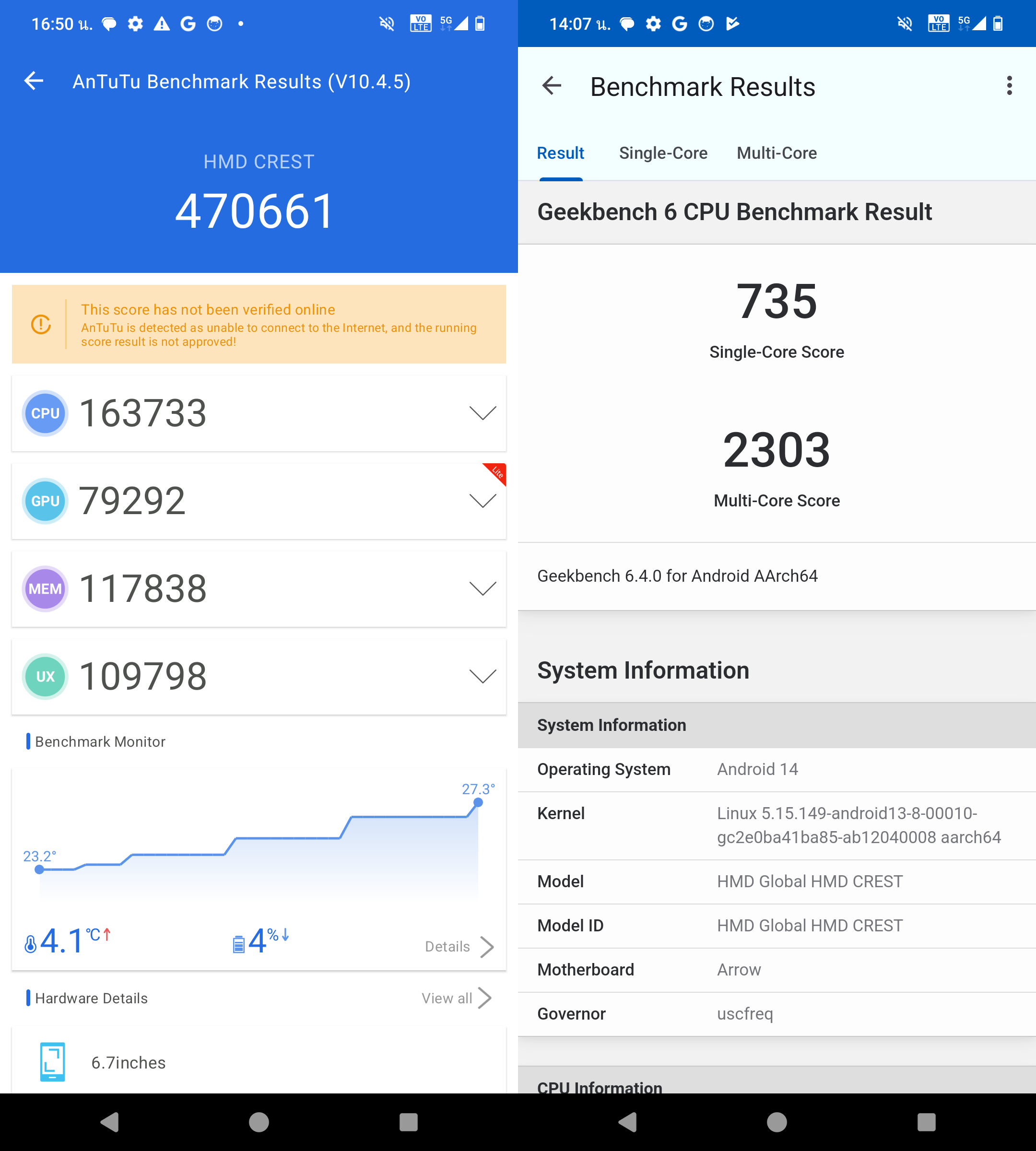
Task: Tap the purple MEM badge icon
Action: 45,588
